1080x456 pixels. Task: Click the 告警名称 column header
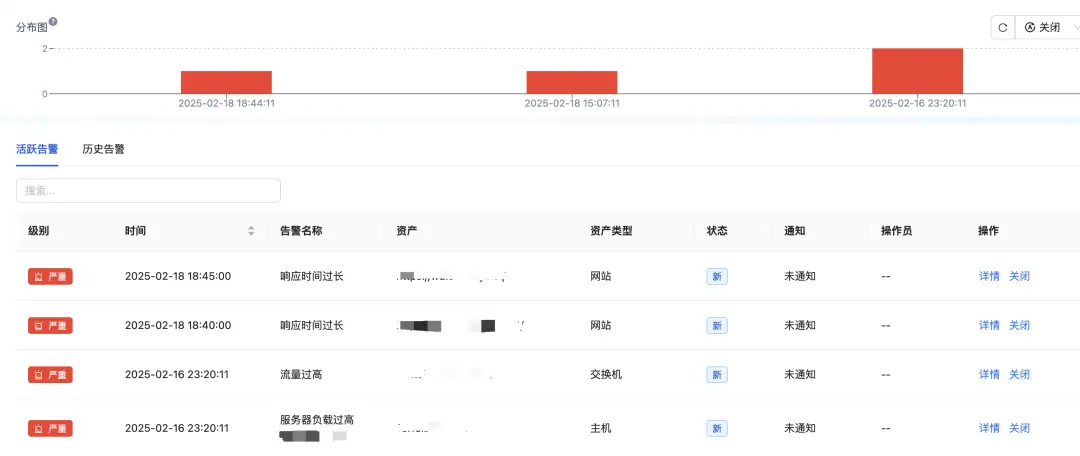coord(301,231)
